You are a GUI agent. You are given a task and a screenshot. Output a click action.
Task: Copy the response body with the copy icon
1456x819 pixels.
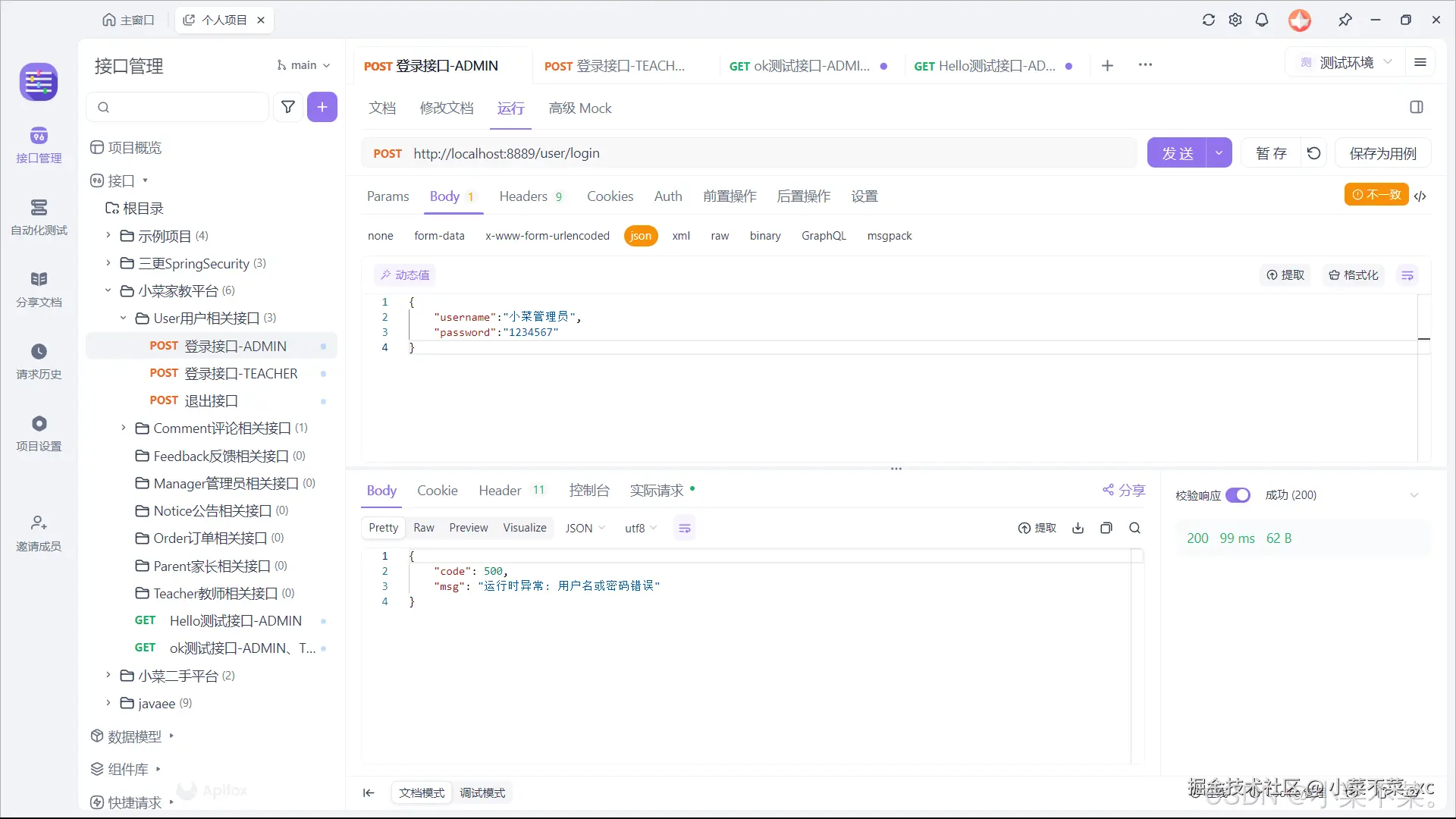[x=1106, y=528]
